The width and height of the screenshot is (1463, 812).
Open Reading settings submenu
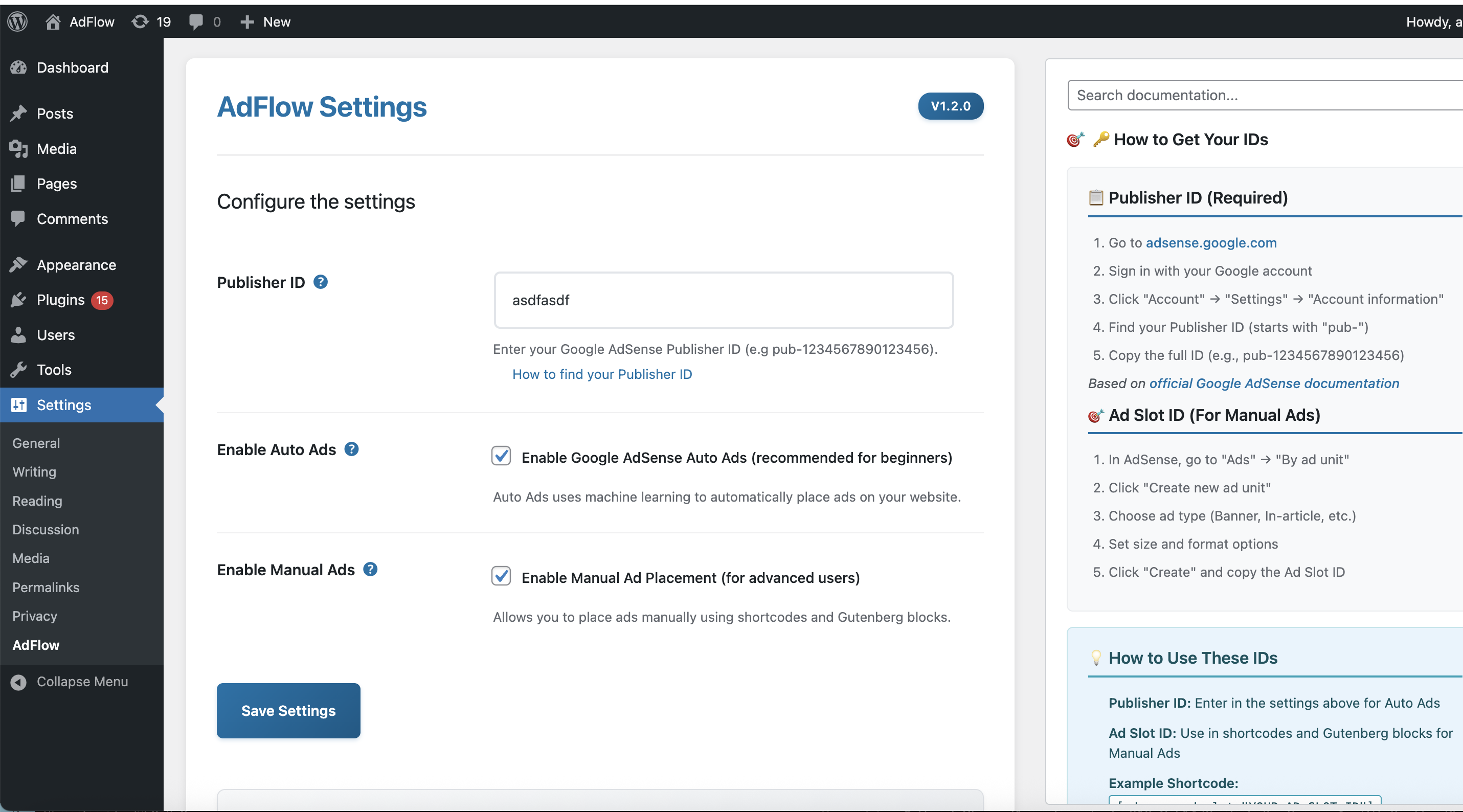click(x=37, y=501)
